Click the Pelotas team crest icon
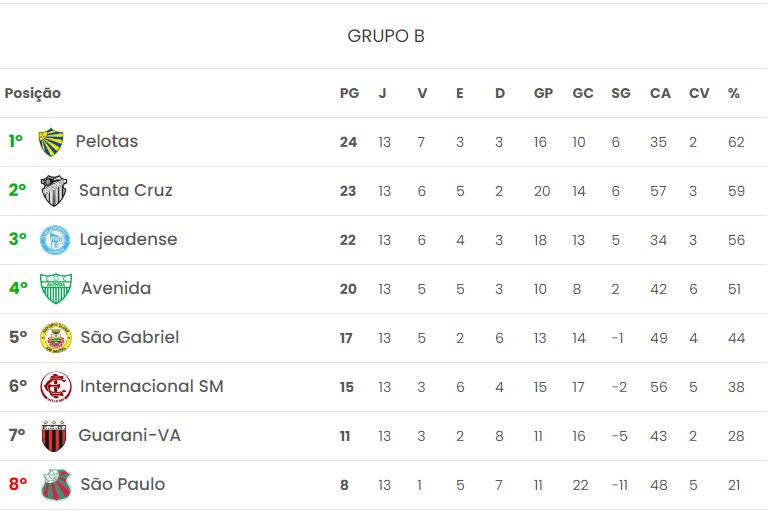 pos(50,142)
